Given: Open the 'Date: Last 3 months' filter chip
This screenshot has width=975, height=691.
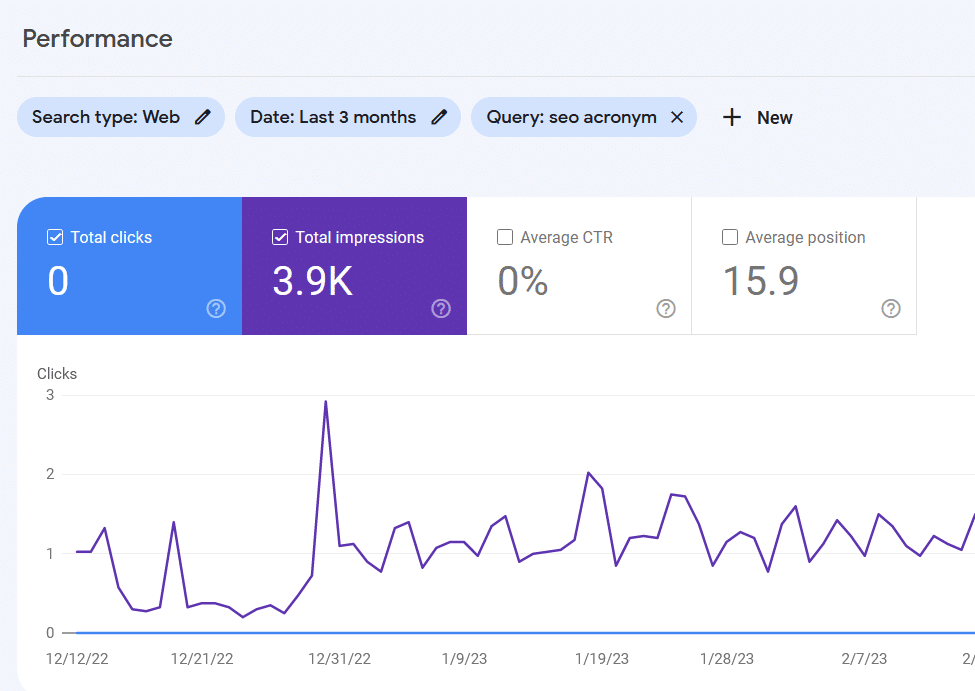Looking at the screenshot, I should click(x=333, y=117).
